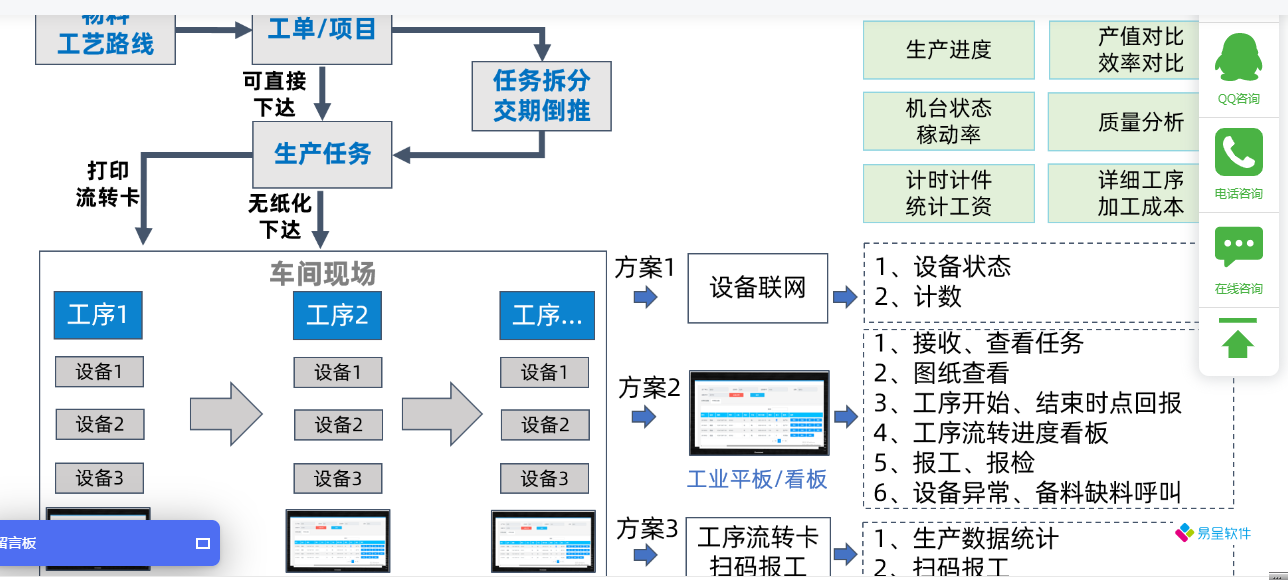Click the 工业平板/看板 caption
This screenshot has width=1288, height=580.
pyautogui.click(x=757, y=479)
